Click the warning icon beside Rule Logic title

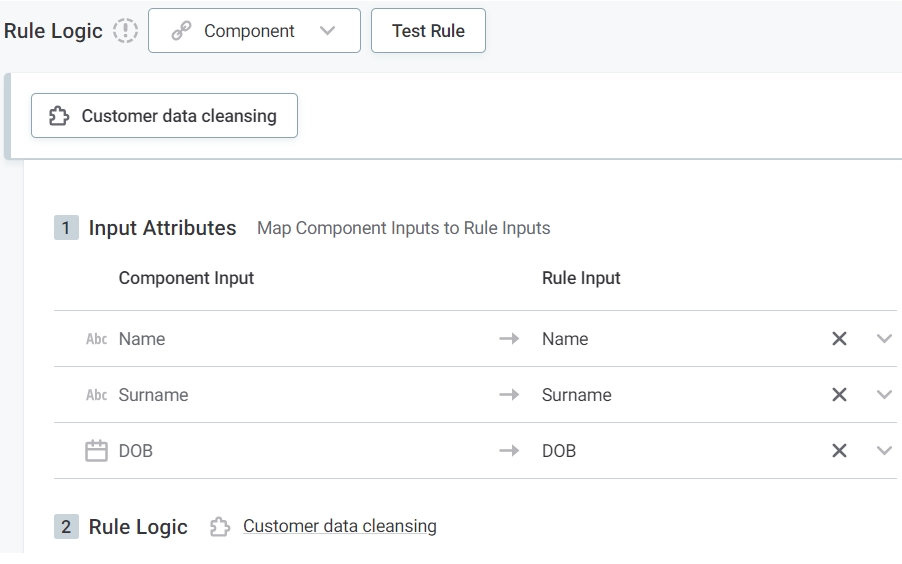[125, 31]
